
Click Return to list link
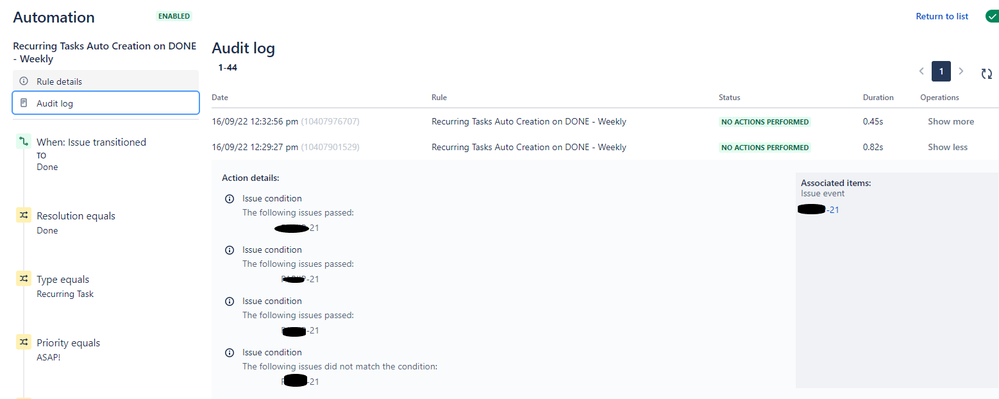pos(942,17)
